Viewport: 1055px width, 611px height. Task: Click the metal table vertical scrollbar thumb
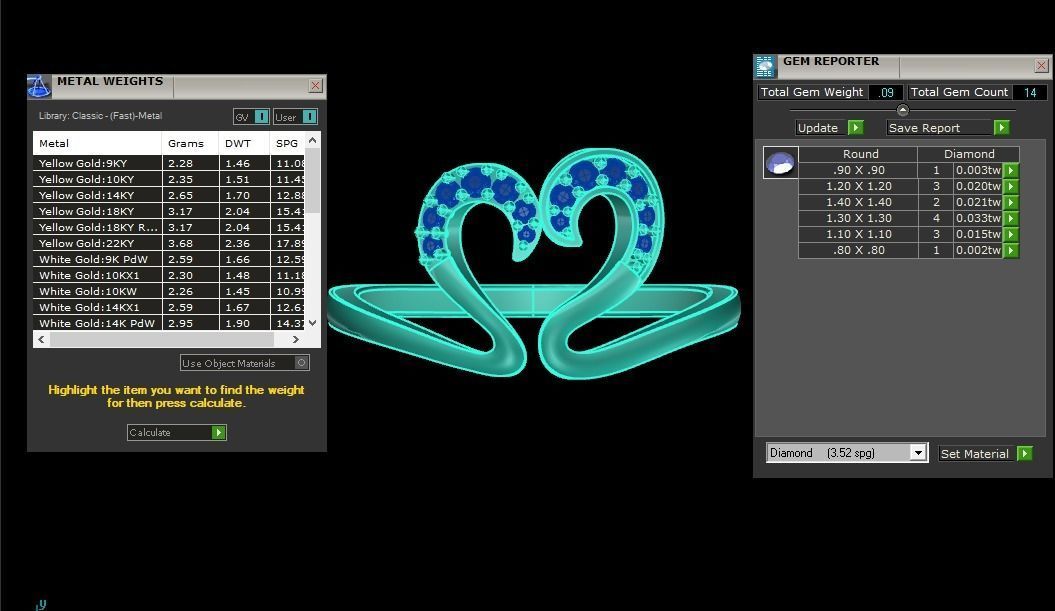click(312, 180)
